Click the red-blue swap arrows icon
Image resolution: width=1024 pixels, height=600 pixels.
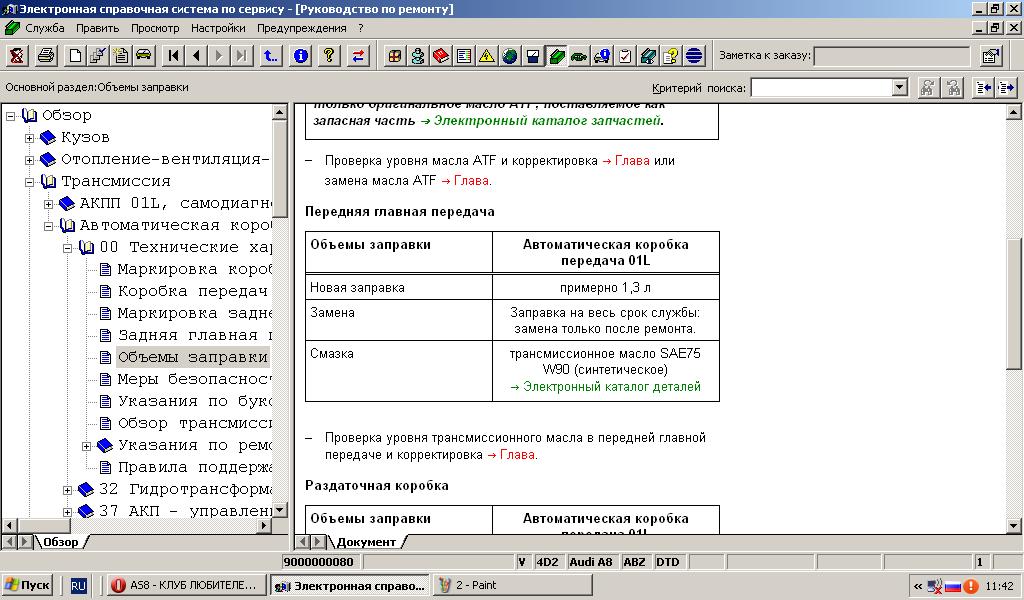pyautogui.click(x=358, y=56)
